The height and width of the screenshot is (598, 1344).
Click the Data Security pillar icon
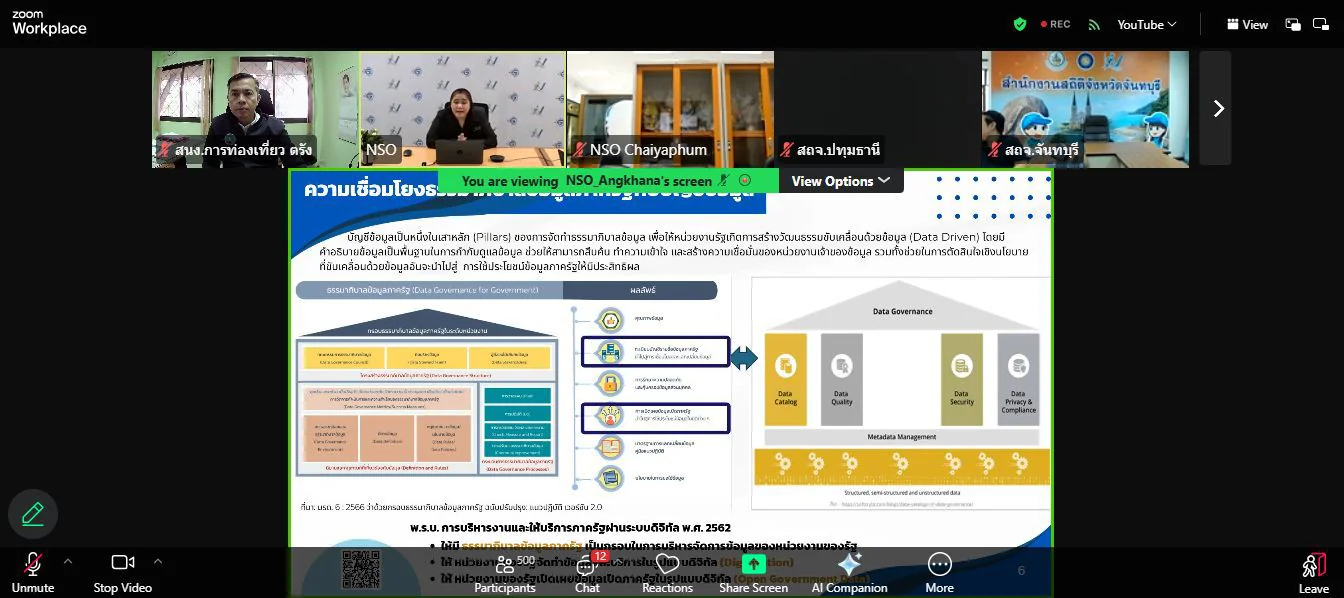(962, 365)
